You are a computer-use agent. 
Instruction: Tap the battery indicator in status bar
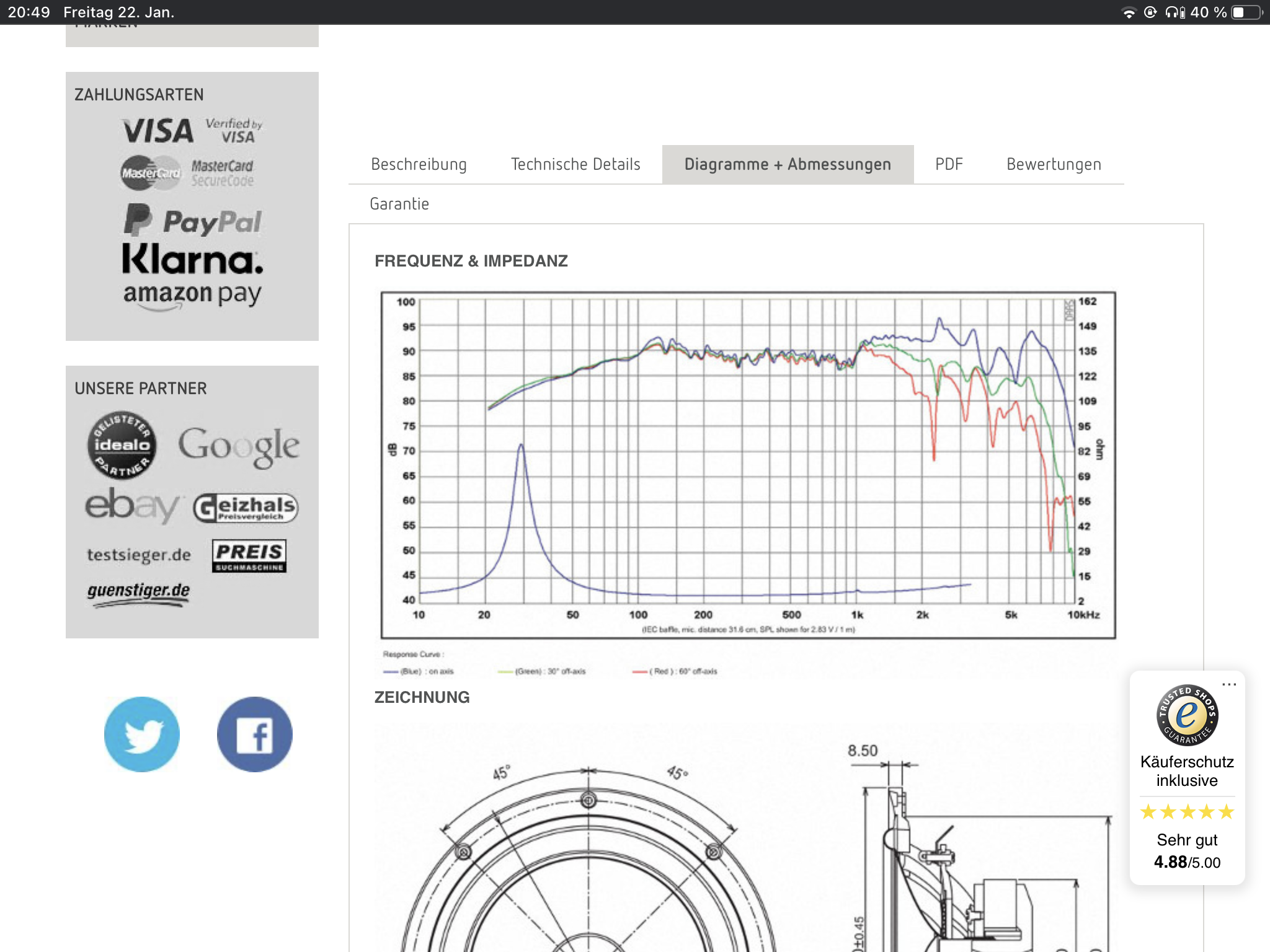point(1247,12)
